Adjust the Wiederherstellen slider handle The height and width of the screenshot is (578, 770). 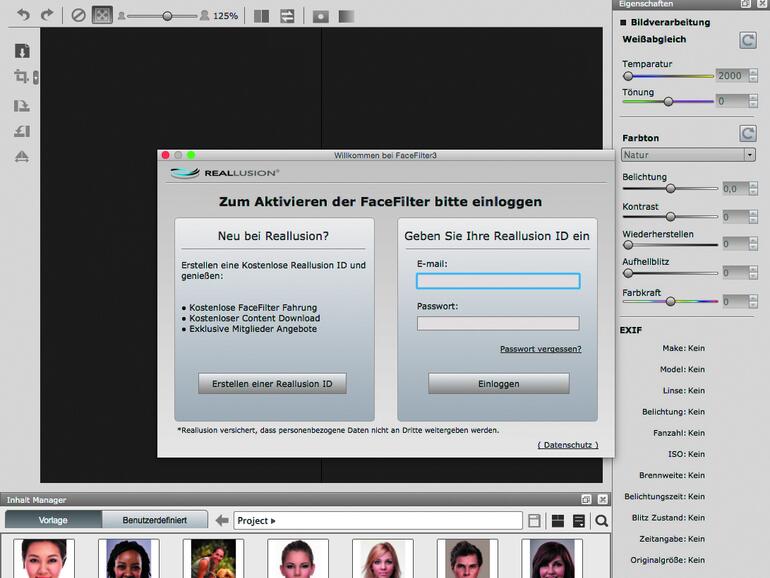(x=628, y=245)
